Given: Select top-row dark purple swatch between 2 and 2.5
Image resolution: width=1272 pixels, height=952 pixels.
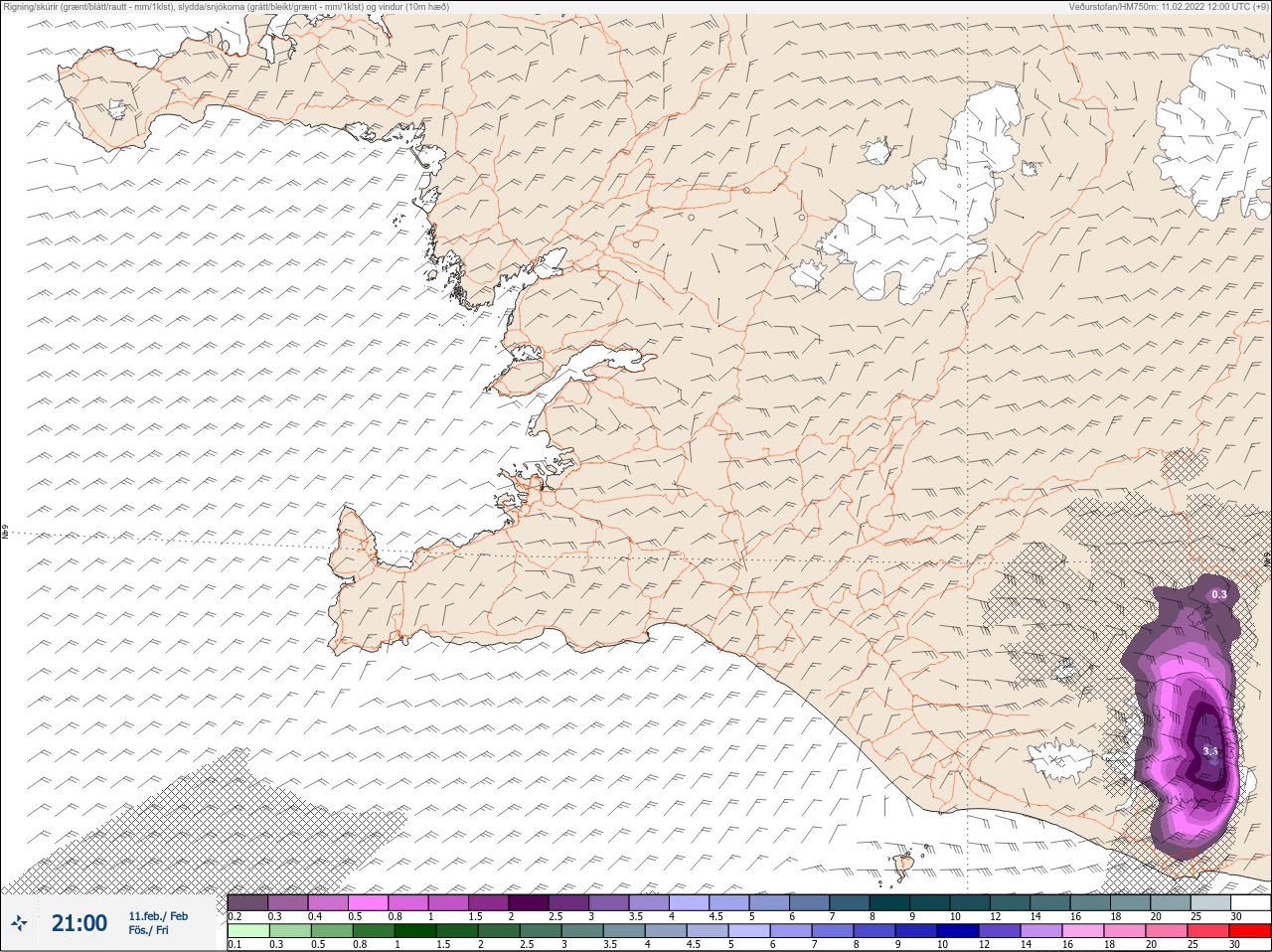Looking at the screenshot, I should click(529, 902).
